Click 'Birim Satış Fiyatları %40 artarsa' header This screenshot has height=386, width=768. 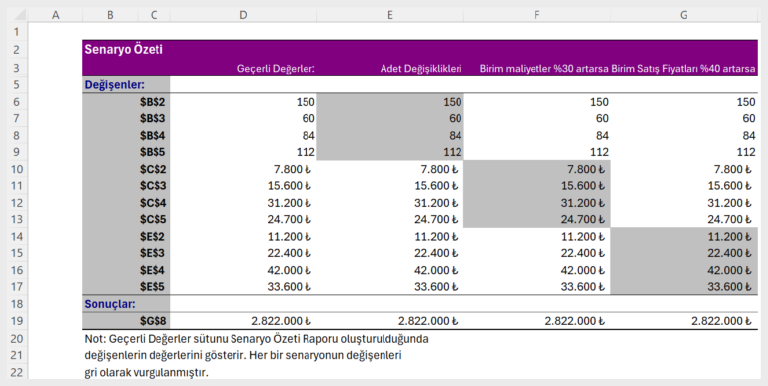click(684, 69)
